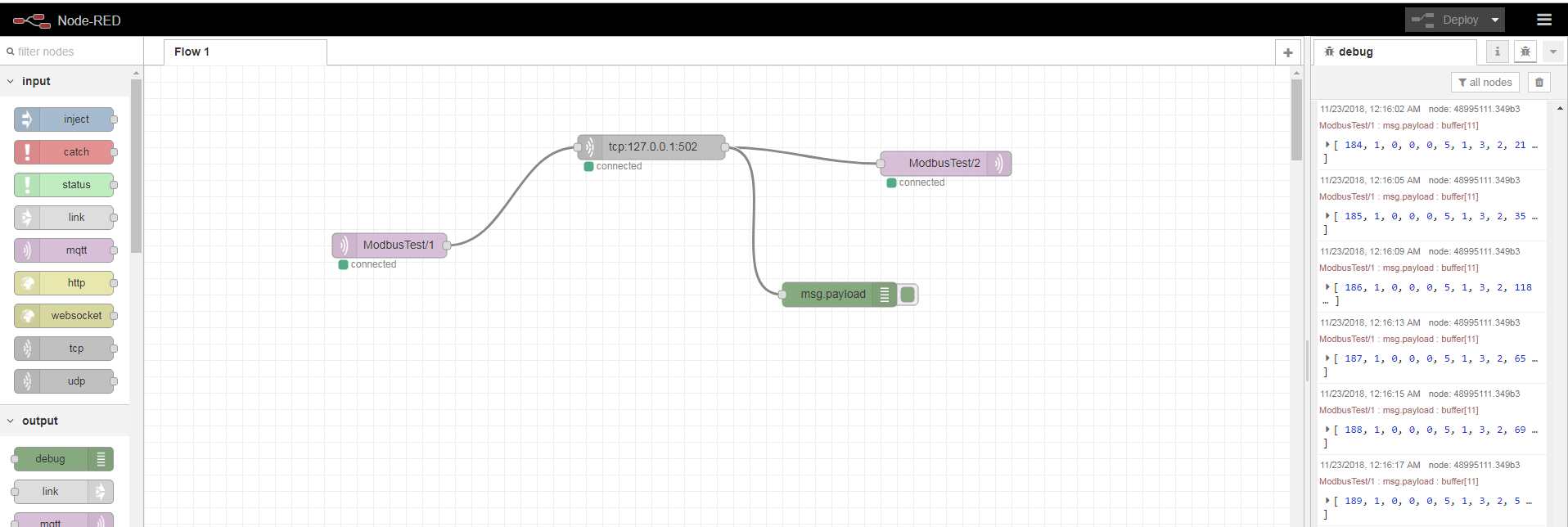Click the debug bug icon tab

[x=1525, y=52]
